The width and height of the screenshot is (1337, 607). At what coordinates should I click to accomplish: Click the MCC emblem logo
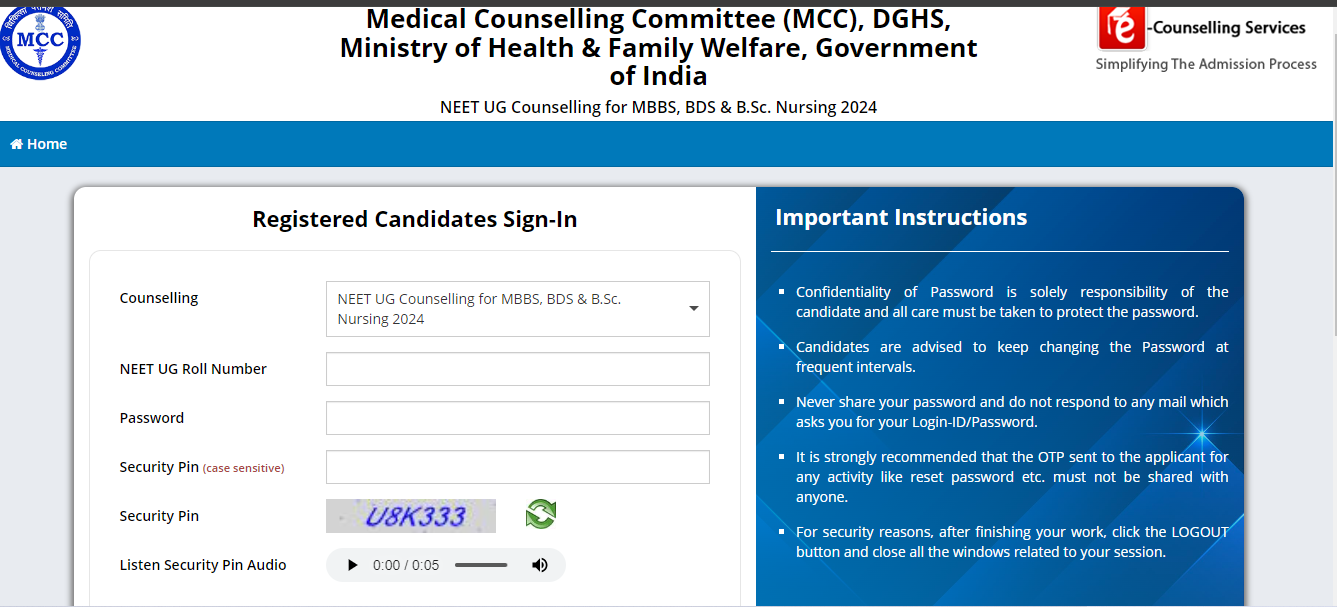pyautogui.click(x=40, y=42)
